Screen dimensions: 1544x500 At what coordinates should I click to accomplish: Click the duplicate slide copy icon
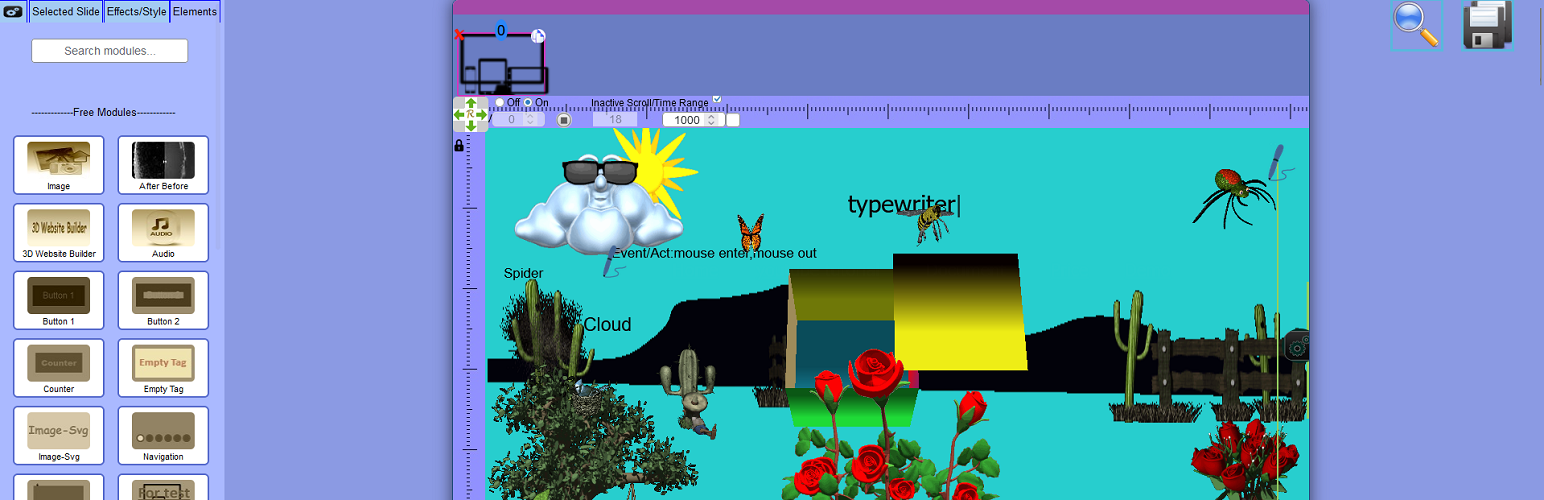(538, 36)
